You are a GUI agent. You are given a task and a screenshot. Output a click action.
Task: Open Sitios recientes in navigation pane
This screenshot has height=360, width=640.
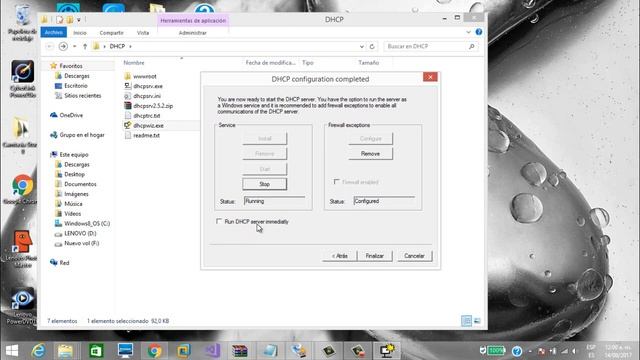[82, 96]
